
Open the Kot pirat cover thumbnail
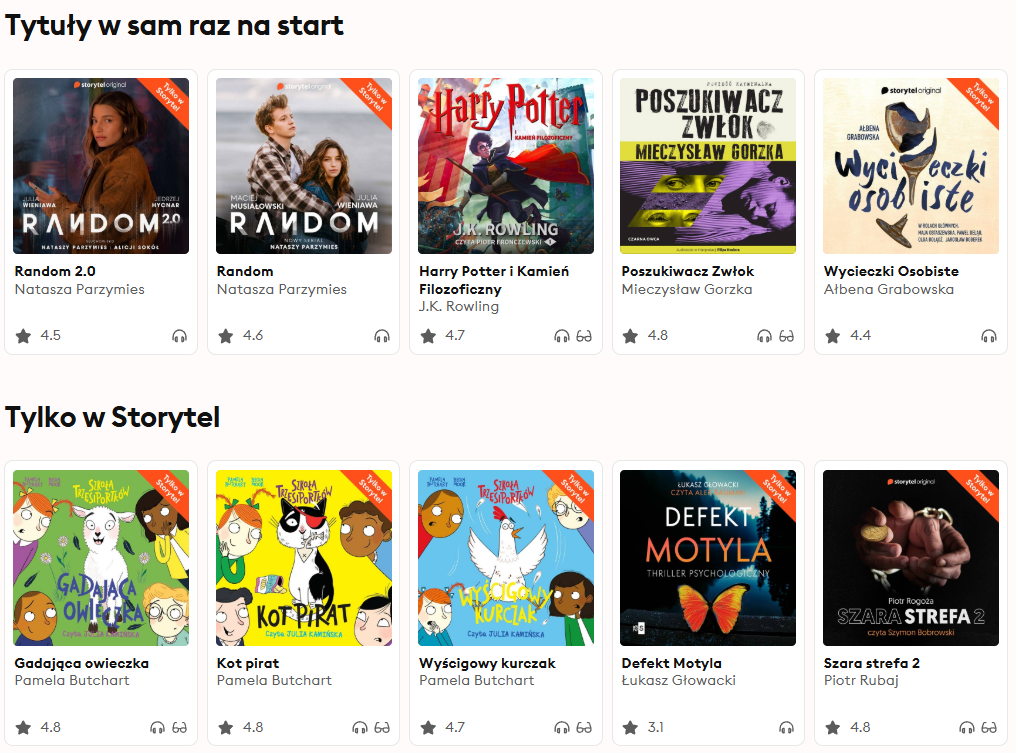point(303,558)
